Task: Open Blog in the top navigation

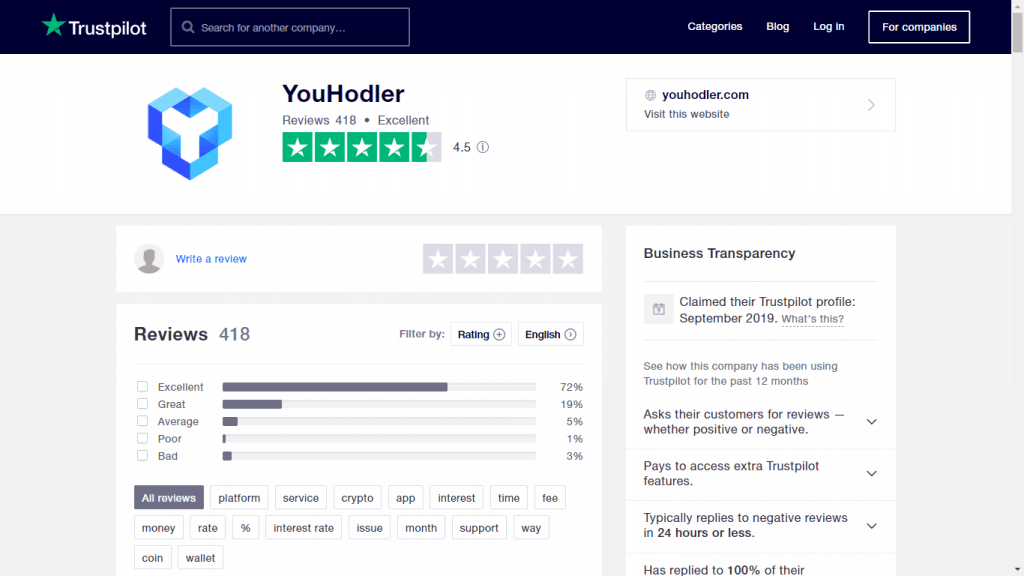Action: point(777,27)
